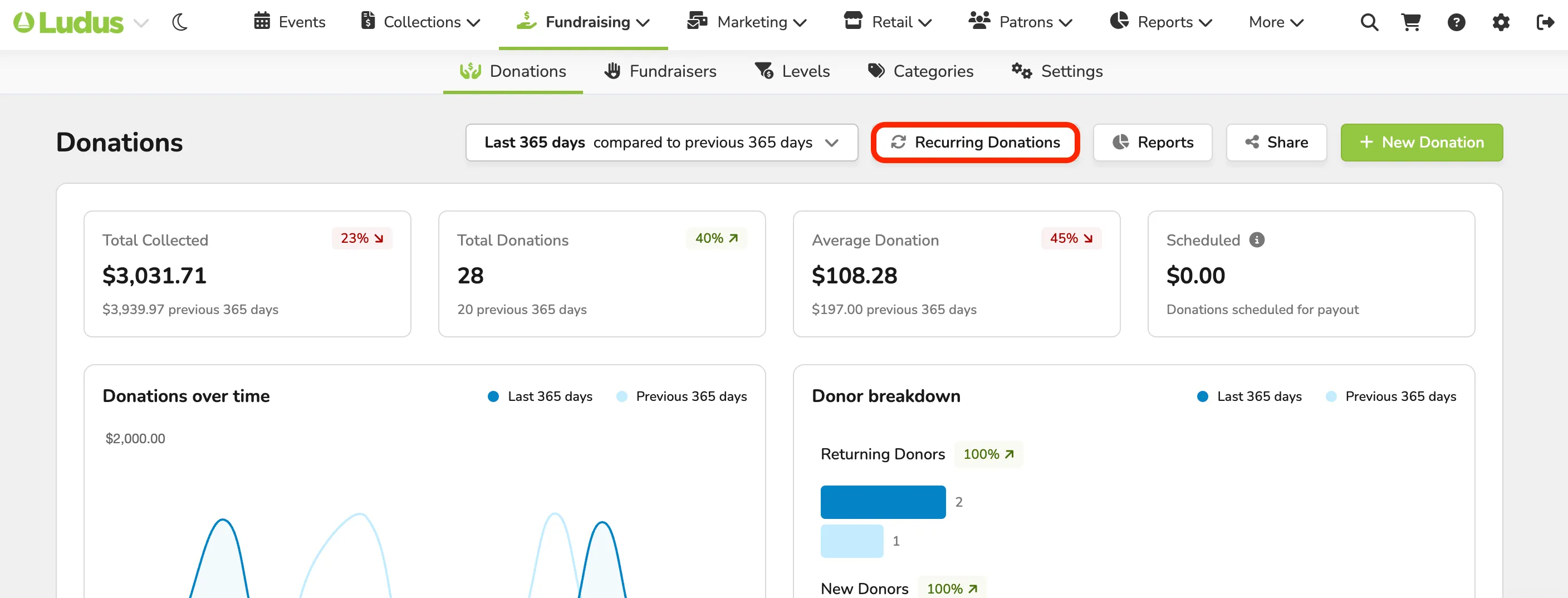Click the $108.28 Average Donation value
This screenshot has width=1568, height=598.
click(x=855, y=276)
